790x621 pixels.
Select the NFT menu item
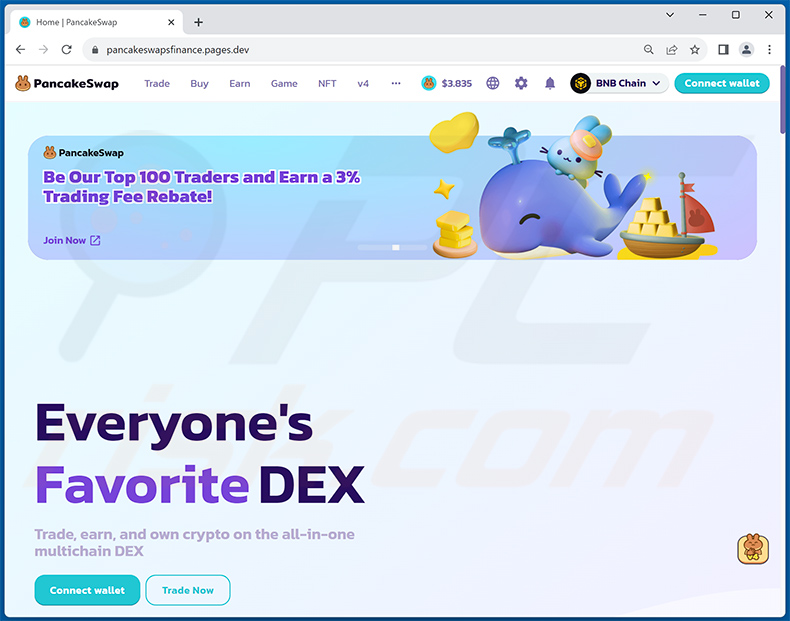327,84
